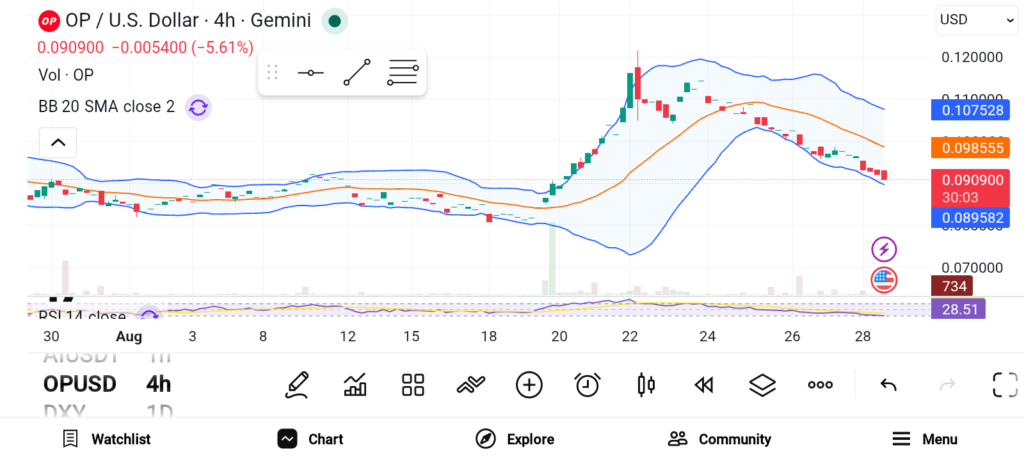Image resolution: width=1024 pixels, height=461 pixels.
Task: Click the 0.070000 price axis label
Action: pos(971,267)
